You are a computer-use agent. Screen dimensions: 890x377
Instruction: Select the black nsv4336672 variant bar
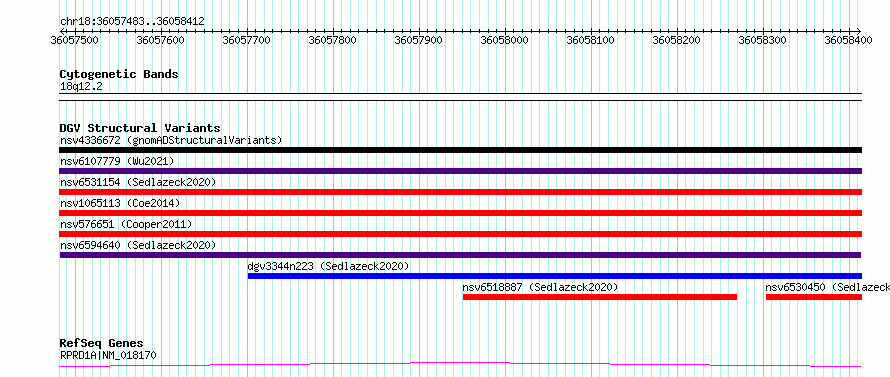tap(460, 150)
